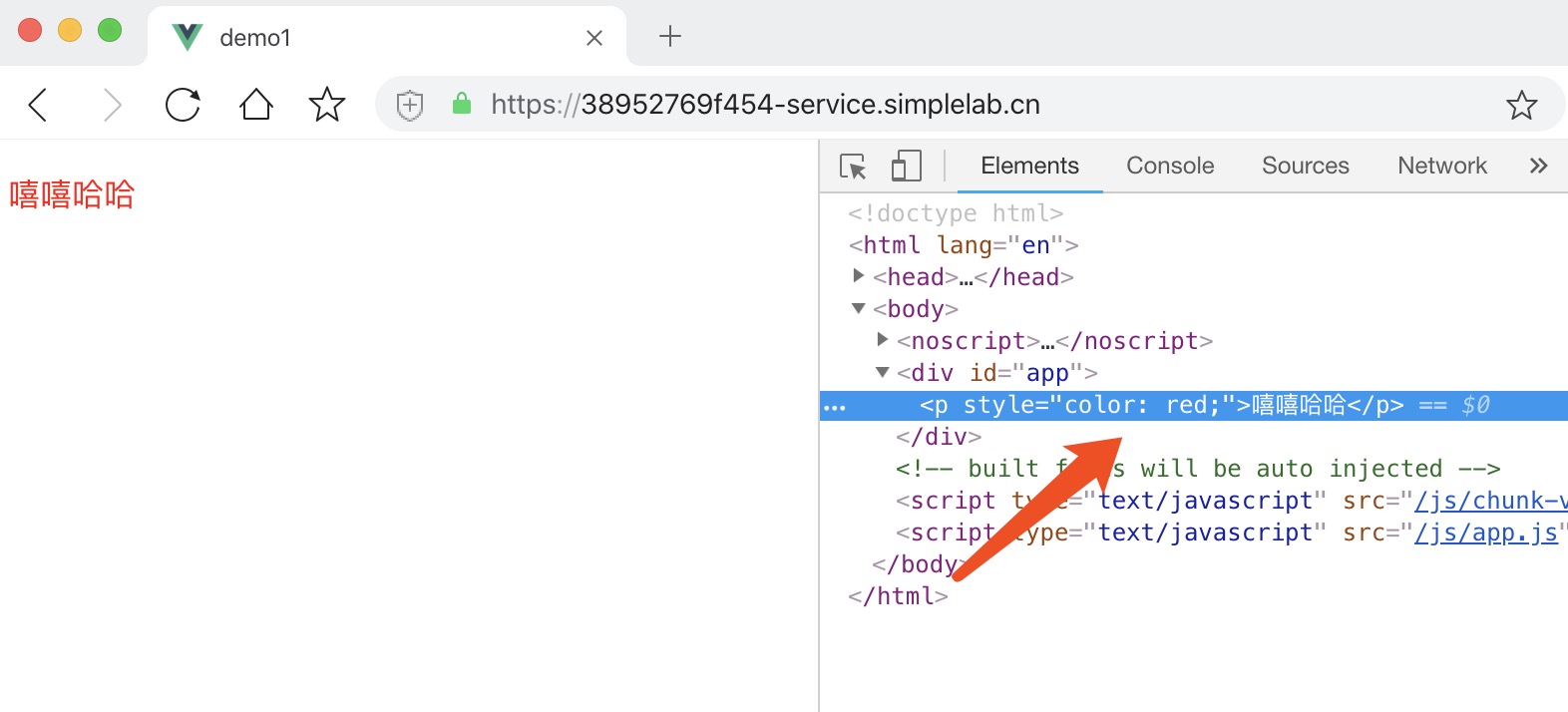Open the Network tab
Viewport: 1568px width, 712px height.
coord(1441,167)
